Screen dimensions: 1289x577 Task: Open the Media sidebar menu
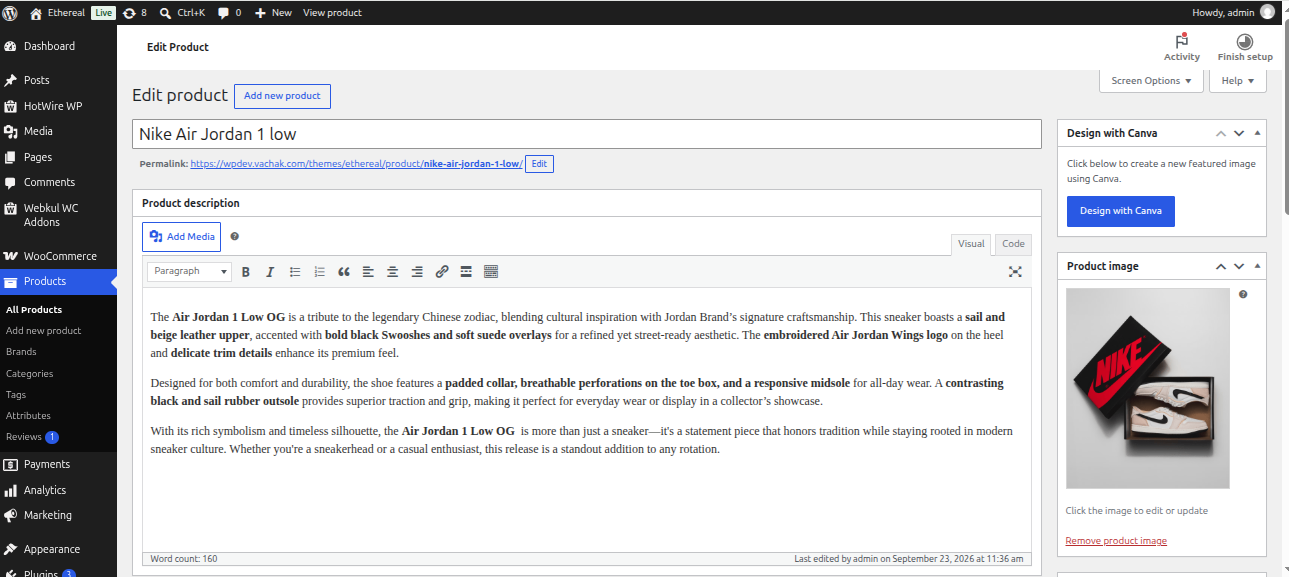(x=58, y=131)
